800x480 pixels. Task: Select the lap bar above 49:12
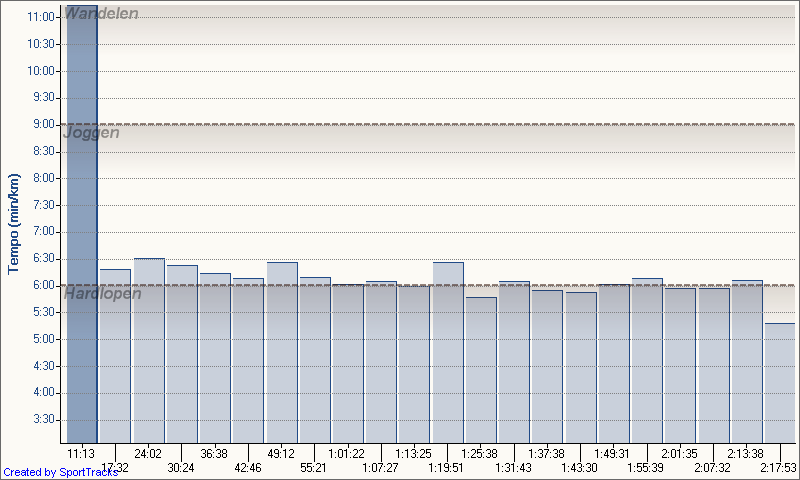282,352
